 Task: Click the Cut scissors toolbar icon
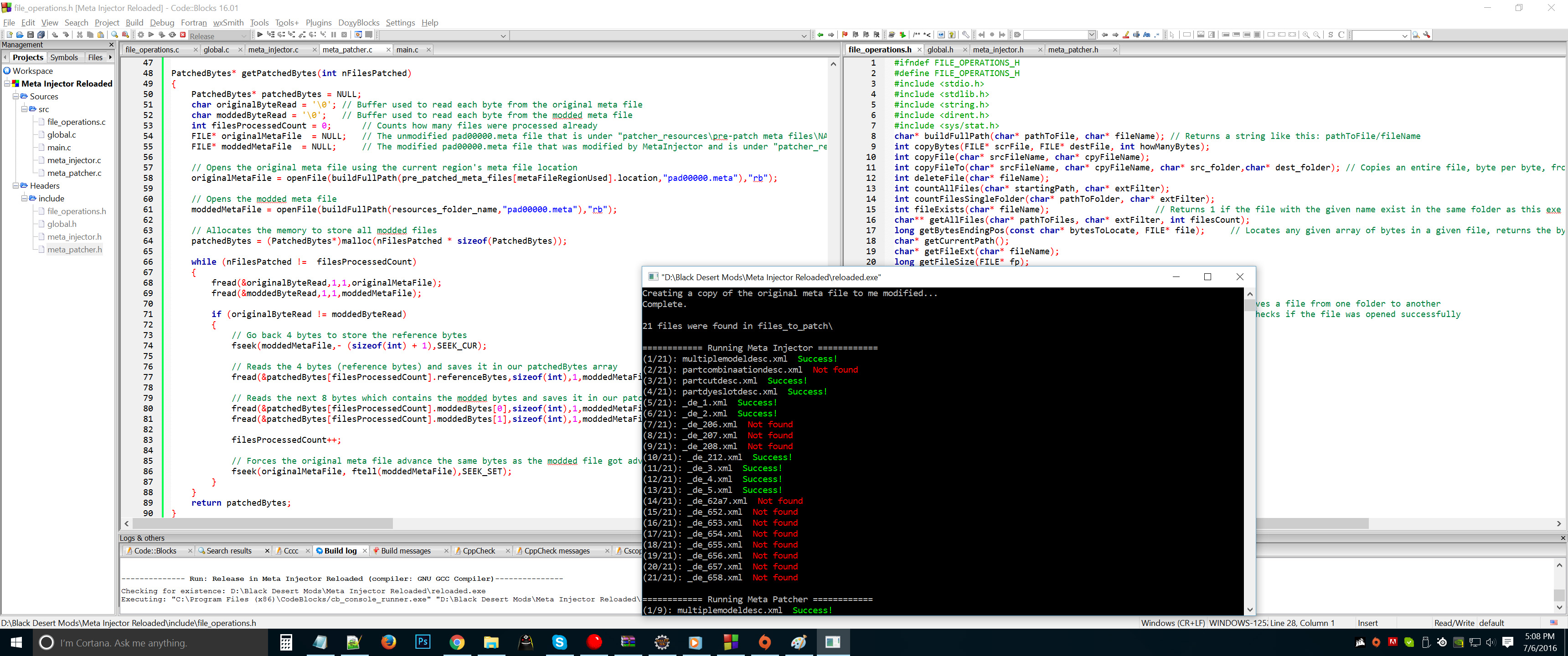point(80,35)
